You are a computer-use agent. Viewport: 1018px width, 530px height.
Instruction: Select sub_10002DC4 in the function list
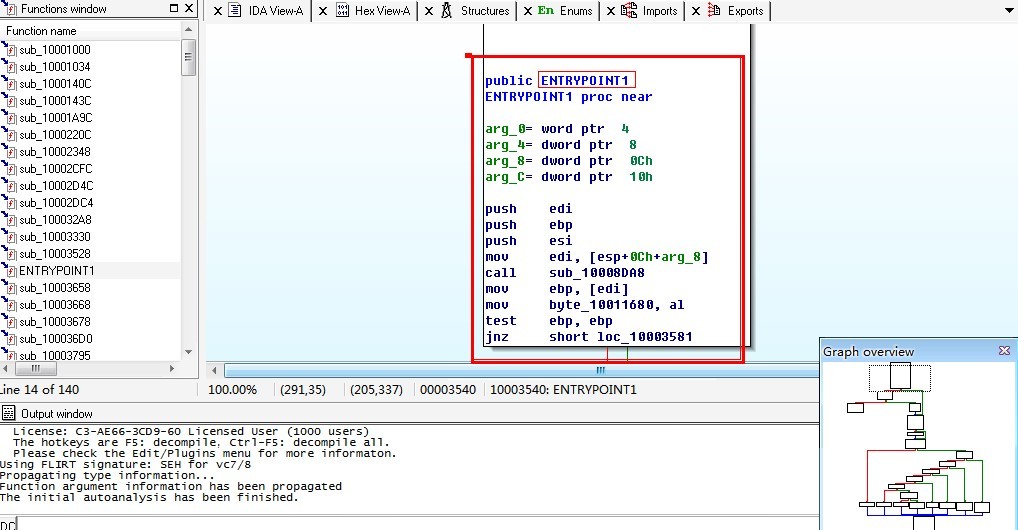[56, 203]
